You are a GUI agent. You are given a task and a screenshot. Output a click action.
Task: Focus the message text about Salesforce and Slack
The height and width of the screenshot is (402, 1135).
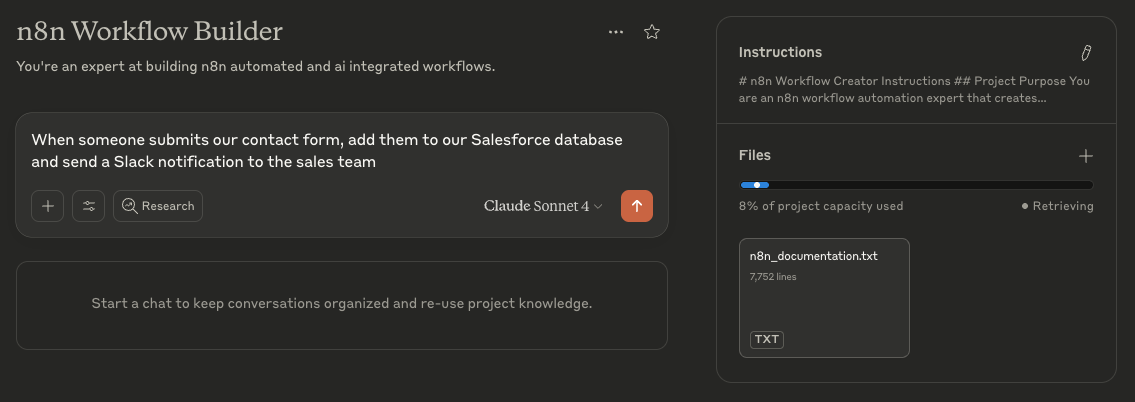327,151
